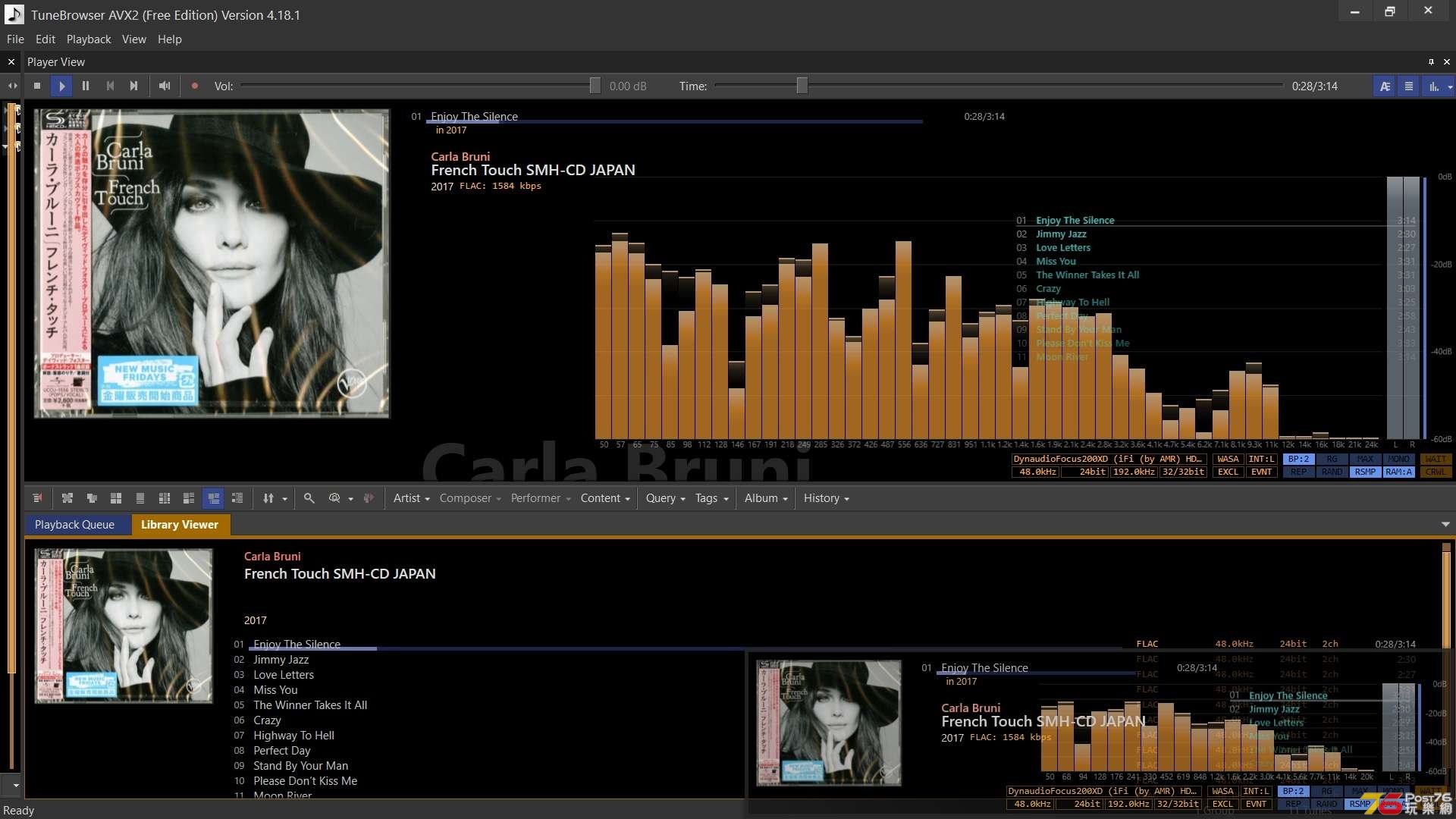Click the single-column list view icon

[x=140, y=498]
